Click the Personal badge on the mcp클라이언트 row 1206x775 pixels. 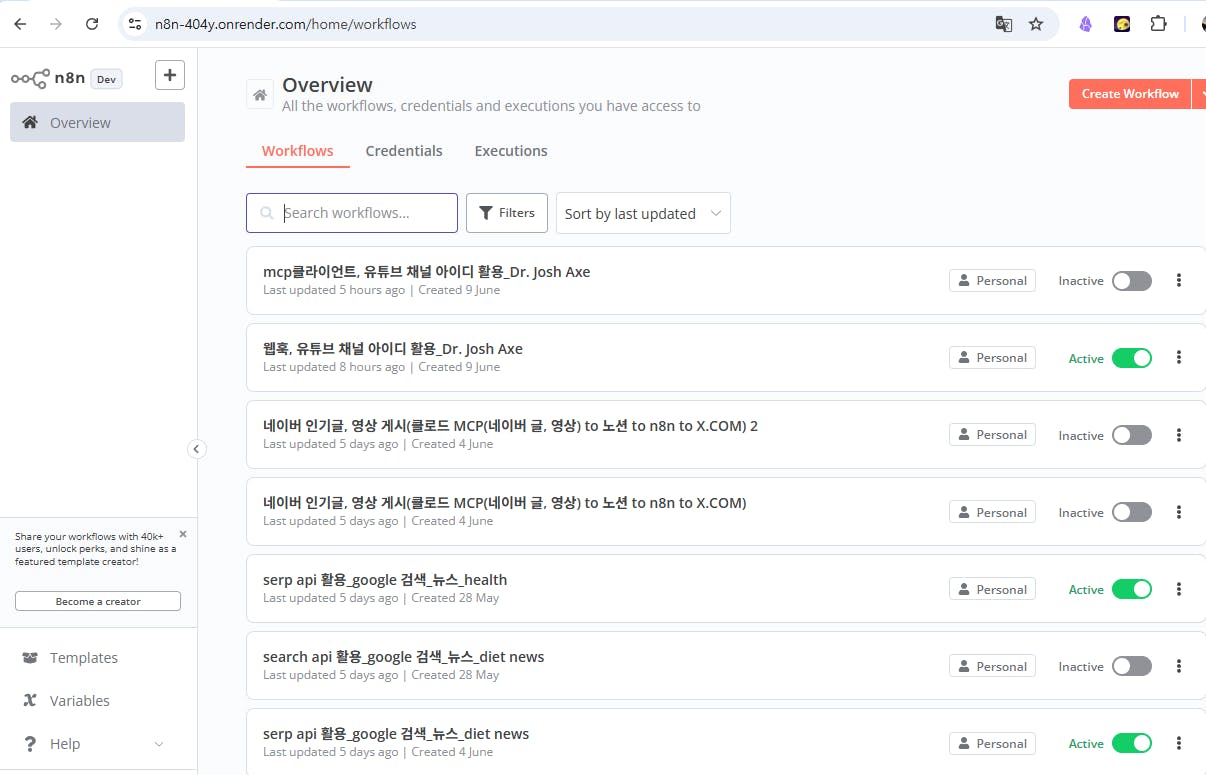click(992, 281)
